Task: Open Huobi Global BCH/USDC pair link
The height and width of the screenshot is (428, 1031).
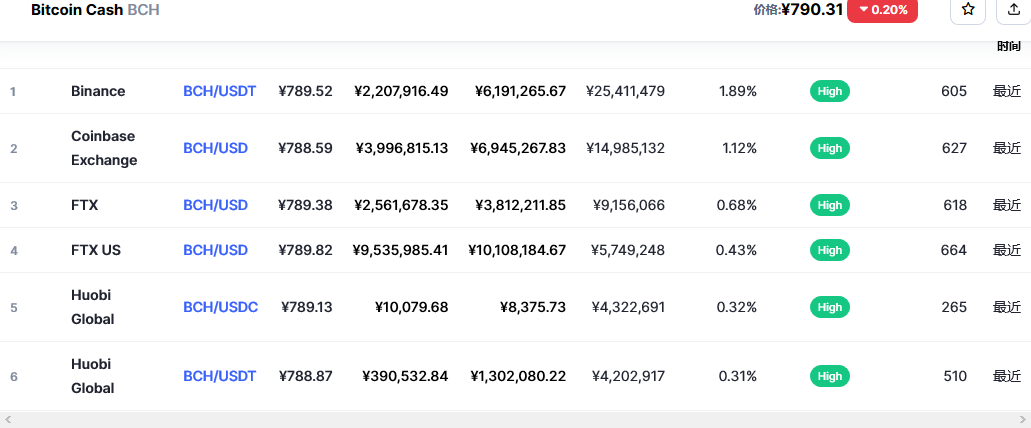Action: point(220,307)
